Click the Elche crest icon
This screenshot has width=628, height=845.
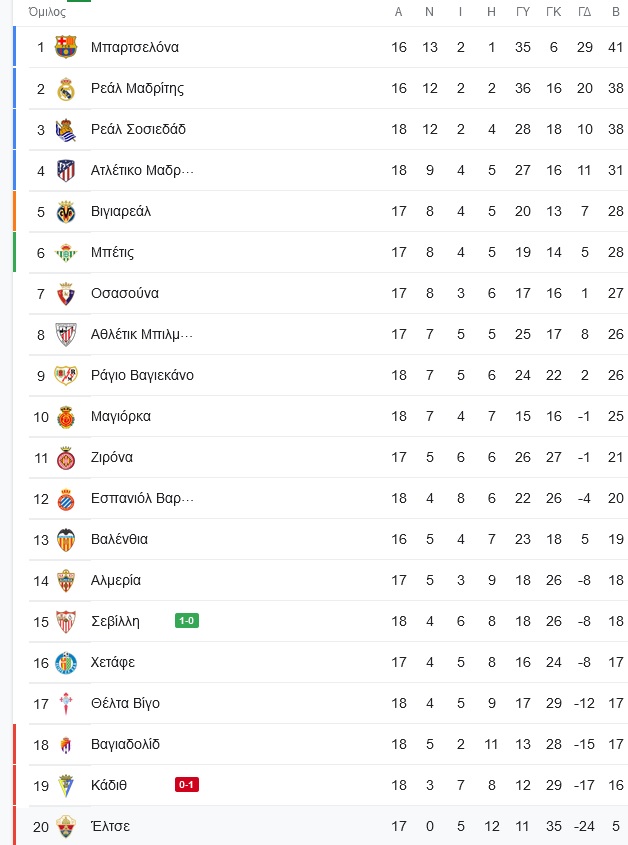(66, 826)
